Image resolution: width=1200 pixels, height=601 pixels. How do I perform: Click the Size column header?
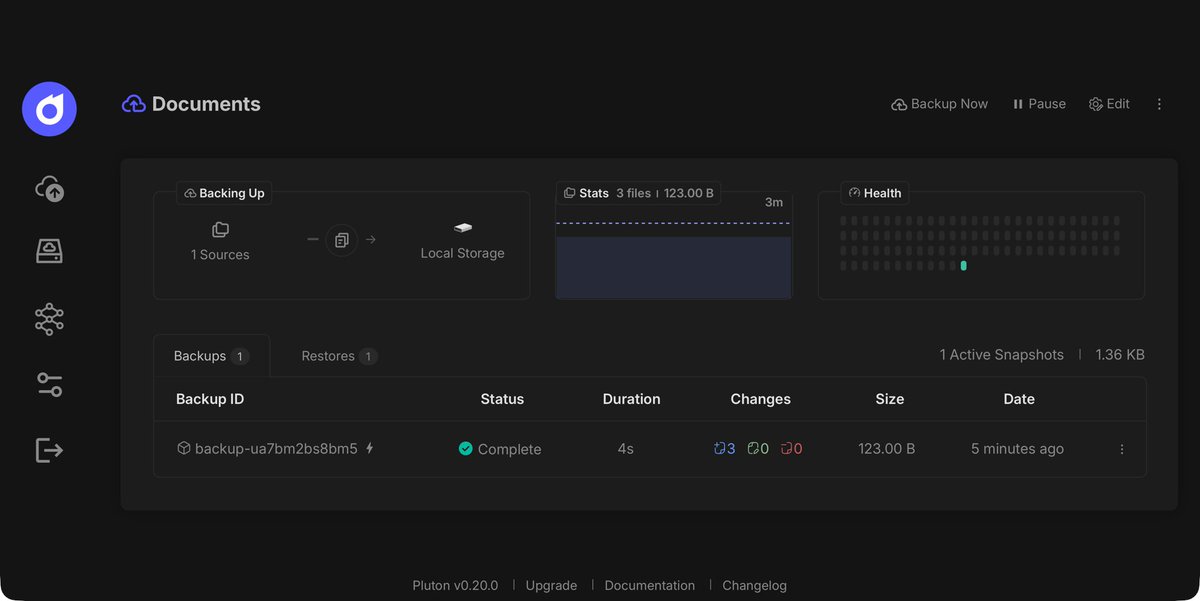(889, 399)
